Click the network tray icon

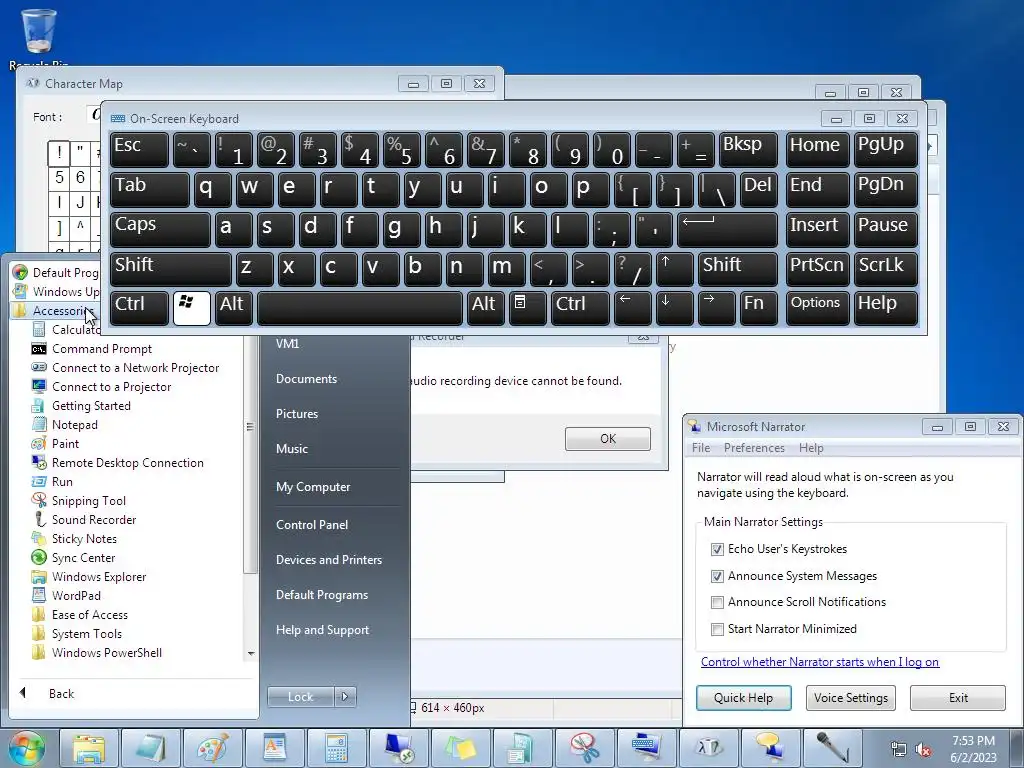click(x=899, y=749)
